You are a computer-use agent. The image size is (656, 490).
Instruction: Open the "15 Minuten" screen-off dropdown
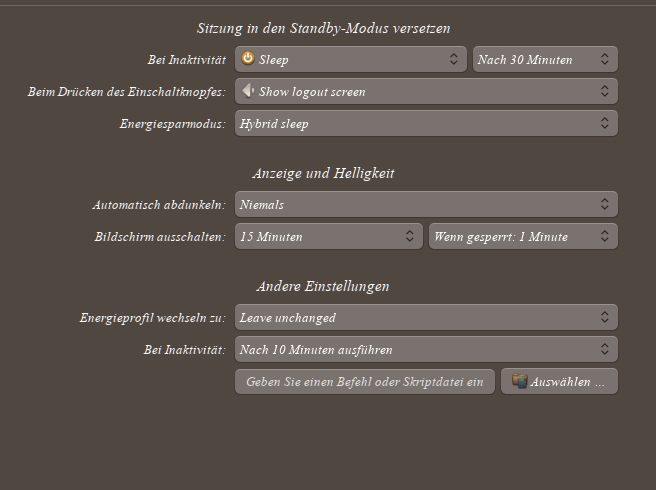[328, 237]
